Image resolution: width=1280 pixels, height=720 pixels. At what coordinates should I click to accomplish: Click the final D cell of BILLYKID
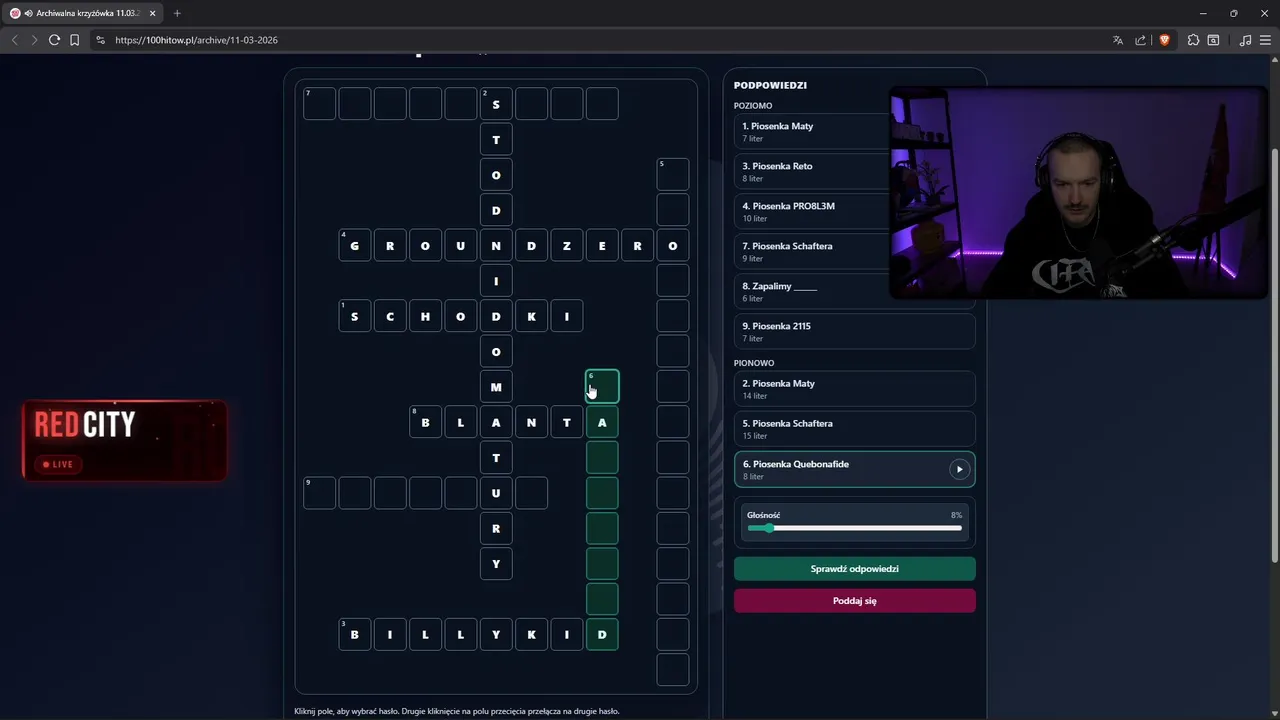tap(602, 634)
